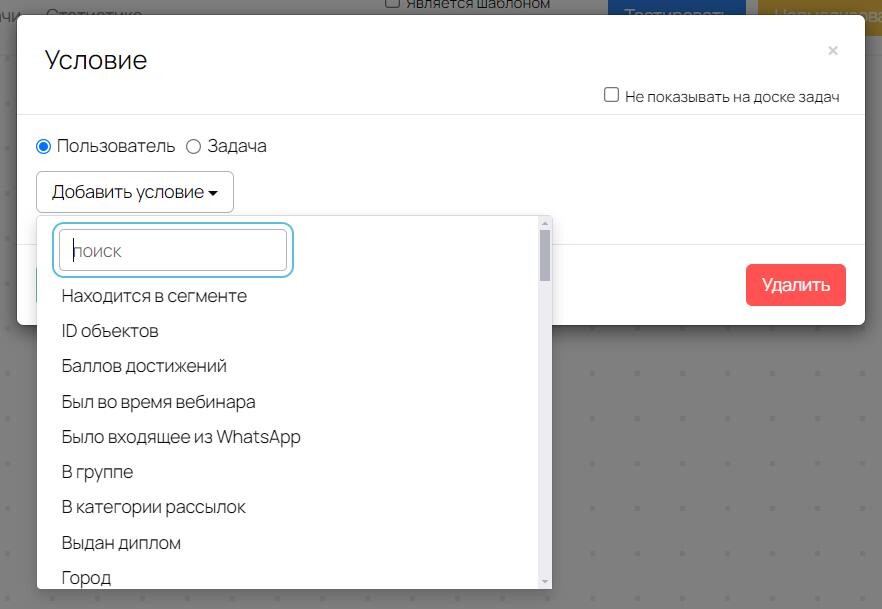Viewport: 882px width, 609px height.
Task: Select the «В группе» condition
Action: tap(96, 471)
